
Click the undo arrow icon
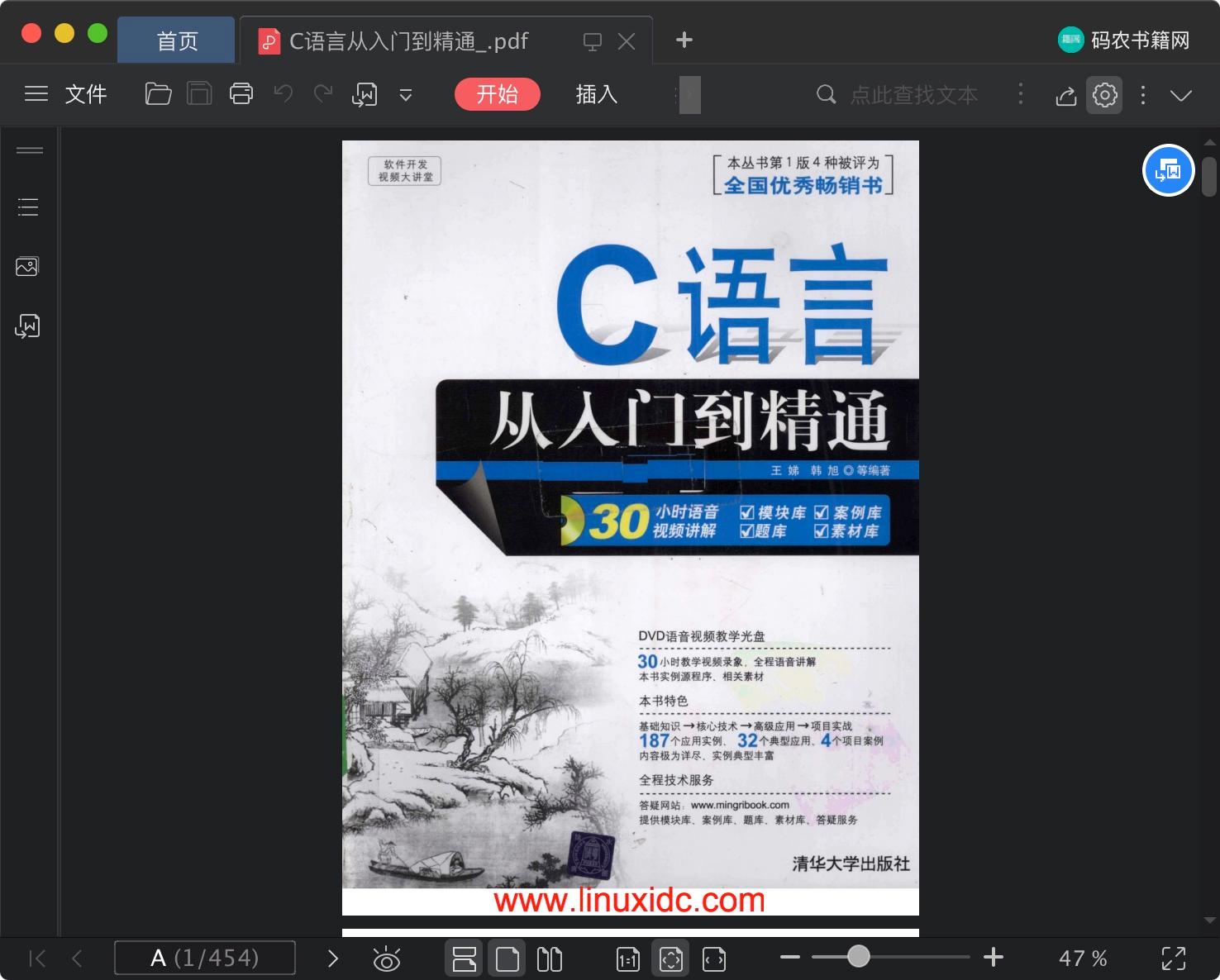coord(284,94)
